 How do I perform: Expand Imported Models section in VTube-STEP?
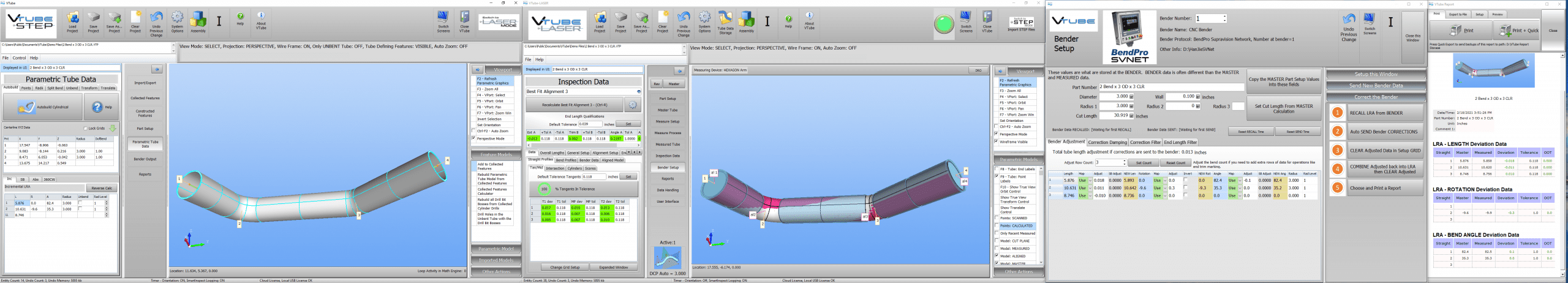(496, 260)
